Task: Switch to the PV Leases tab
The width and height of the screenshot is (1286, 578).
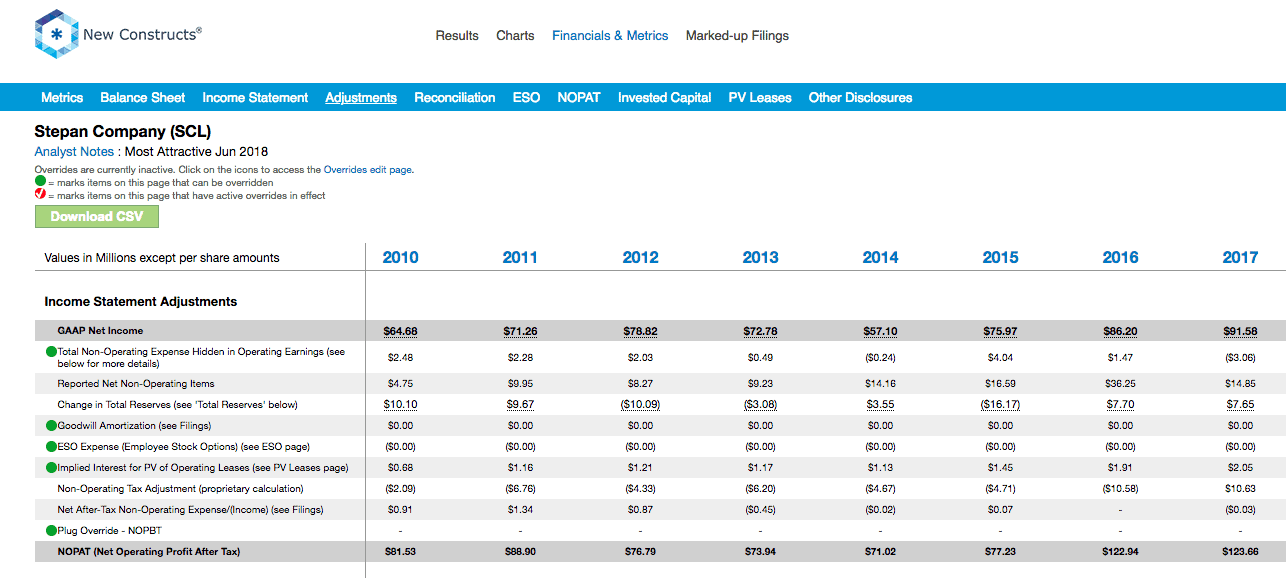Action: pyautogui.click(x=760, y=97)
